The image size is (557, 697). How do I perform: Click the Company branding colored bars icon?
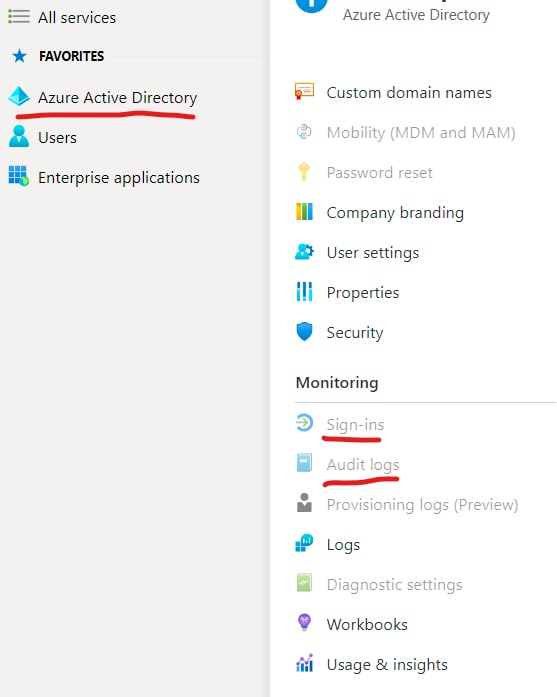click(x=305, y=212)
